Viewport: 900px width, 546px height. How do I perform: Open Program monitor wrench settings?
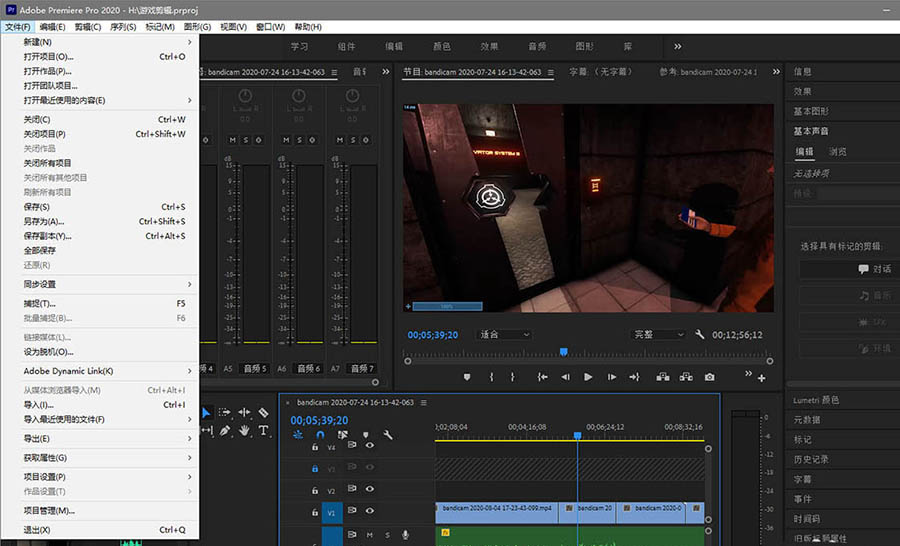pos(700,335)
